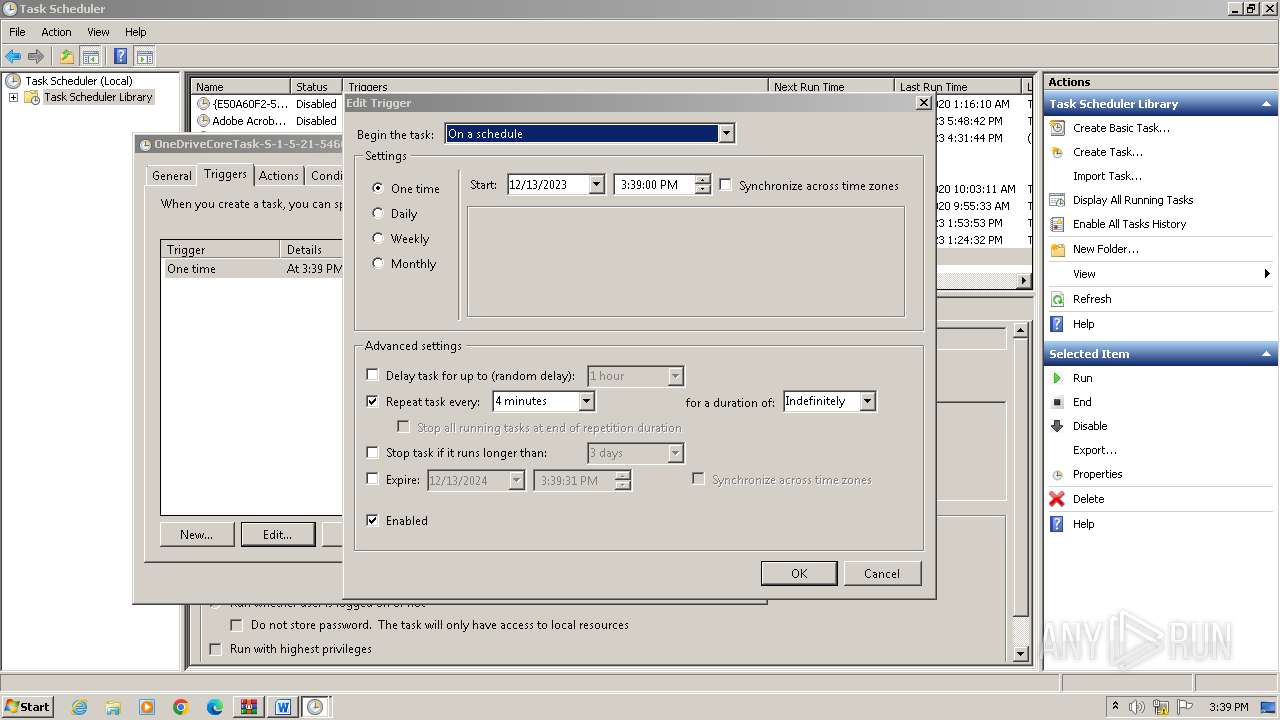Screen dimensions: 1280x720
Task: Click the blue Help toolbar icon
Action: [121, 57]
